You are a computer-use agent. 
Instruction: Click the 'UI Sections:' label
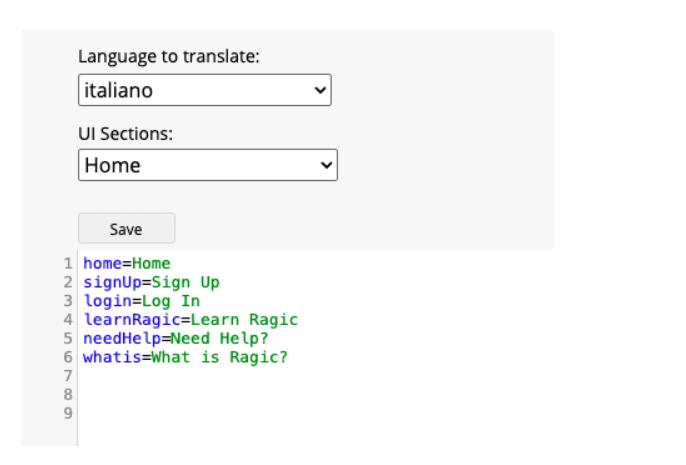point(126,134)
